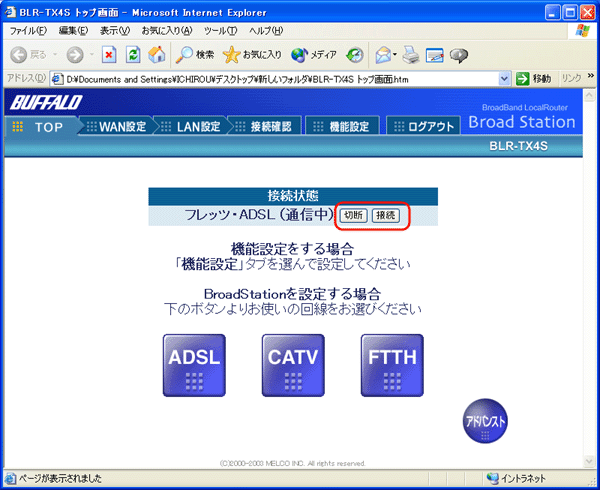Viewport: 600px width, 490px height.
Task: Switch to the 機能設定 tab
Action: 342,127
